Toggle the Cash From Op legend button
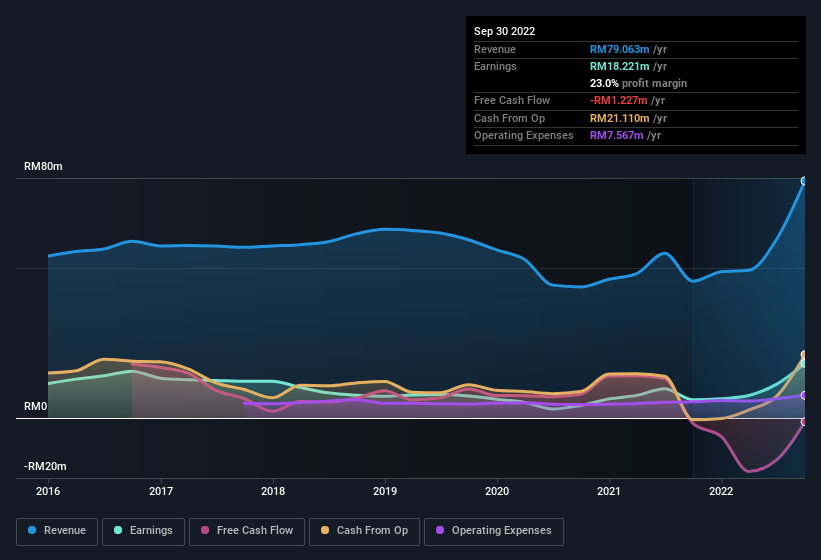 tap(364, 531)
